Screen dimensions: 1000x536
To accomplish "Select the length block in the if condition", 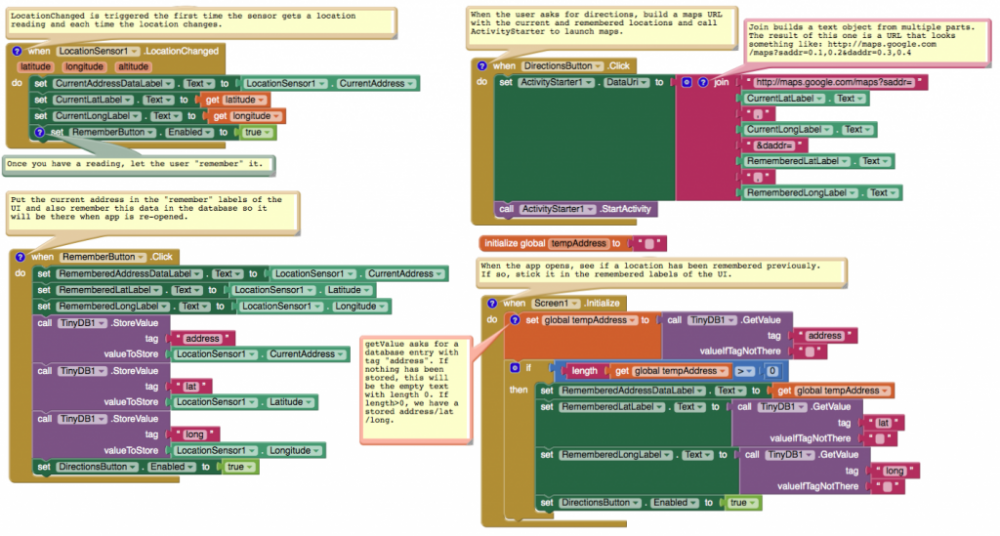I will 584,371.
